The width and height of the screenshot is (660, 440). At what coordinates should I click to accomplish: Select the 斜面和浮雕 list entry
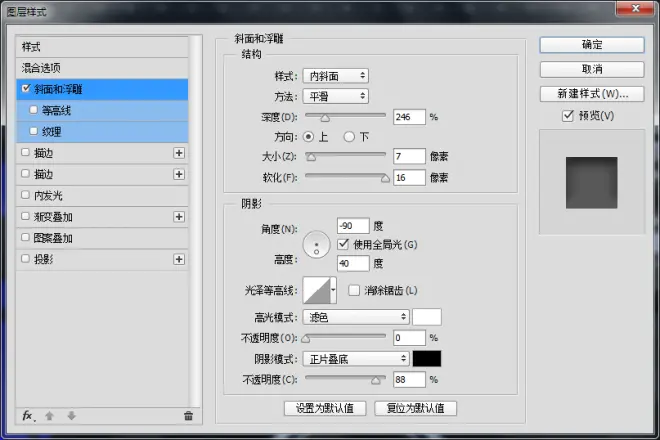click(102, 89)
